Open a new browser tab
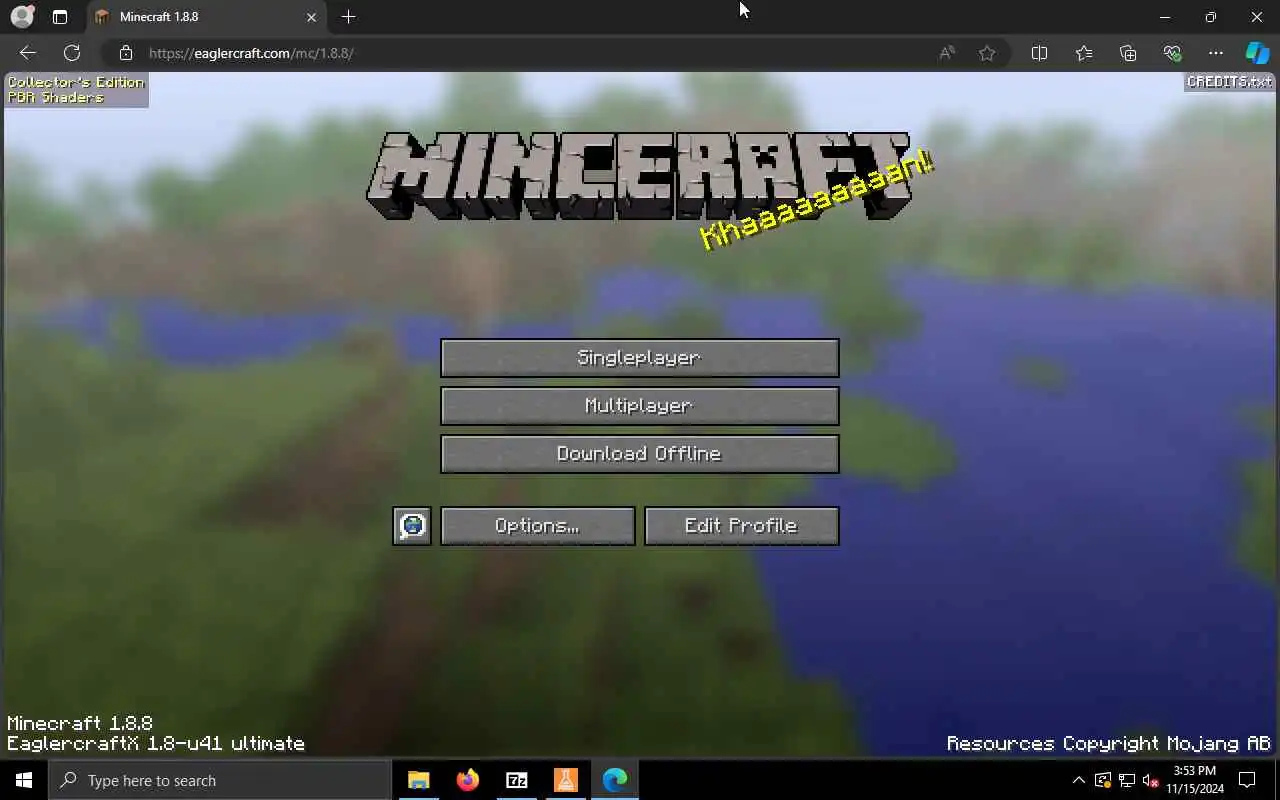Image resolution: width=1280 pixels, height=800 pixels. (348, 17)
